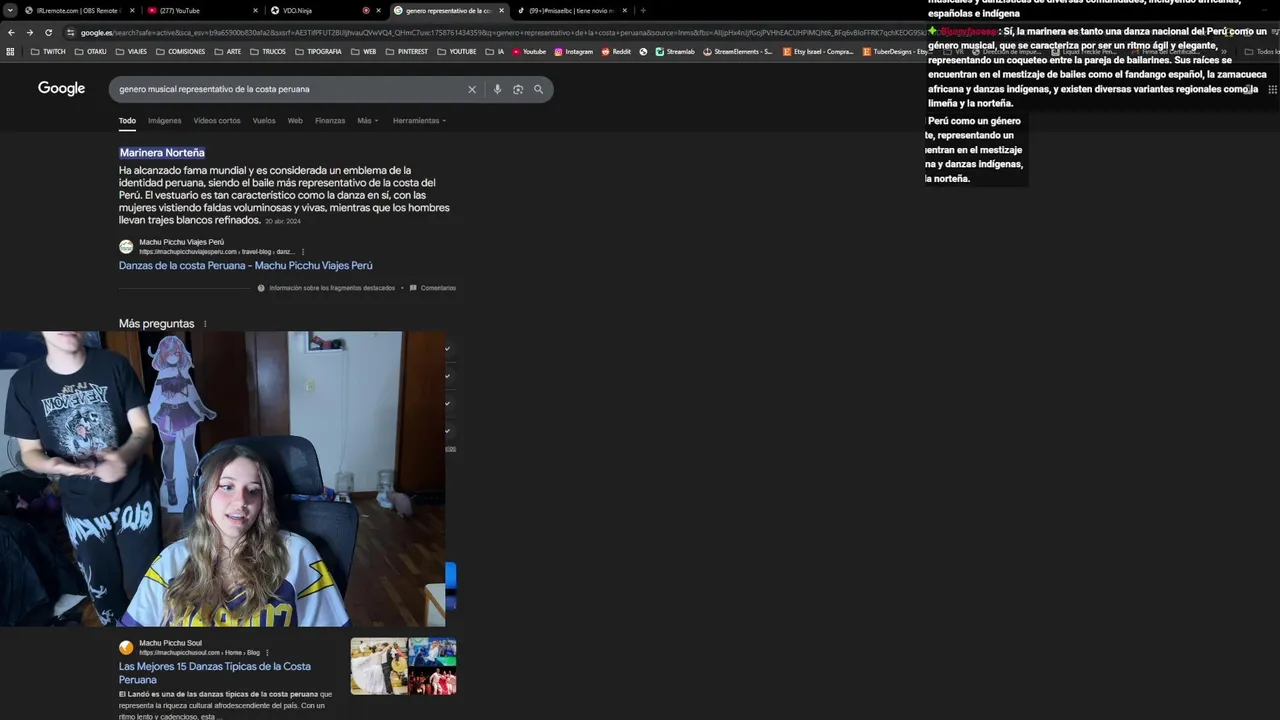Open options for Machu Picchu Soul result
This screenshot has height=720, width=1280.
click(267, 653)
